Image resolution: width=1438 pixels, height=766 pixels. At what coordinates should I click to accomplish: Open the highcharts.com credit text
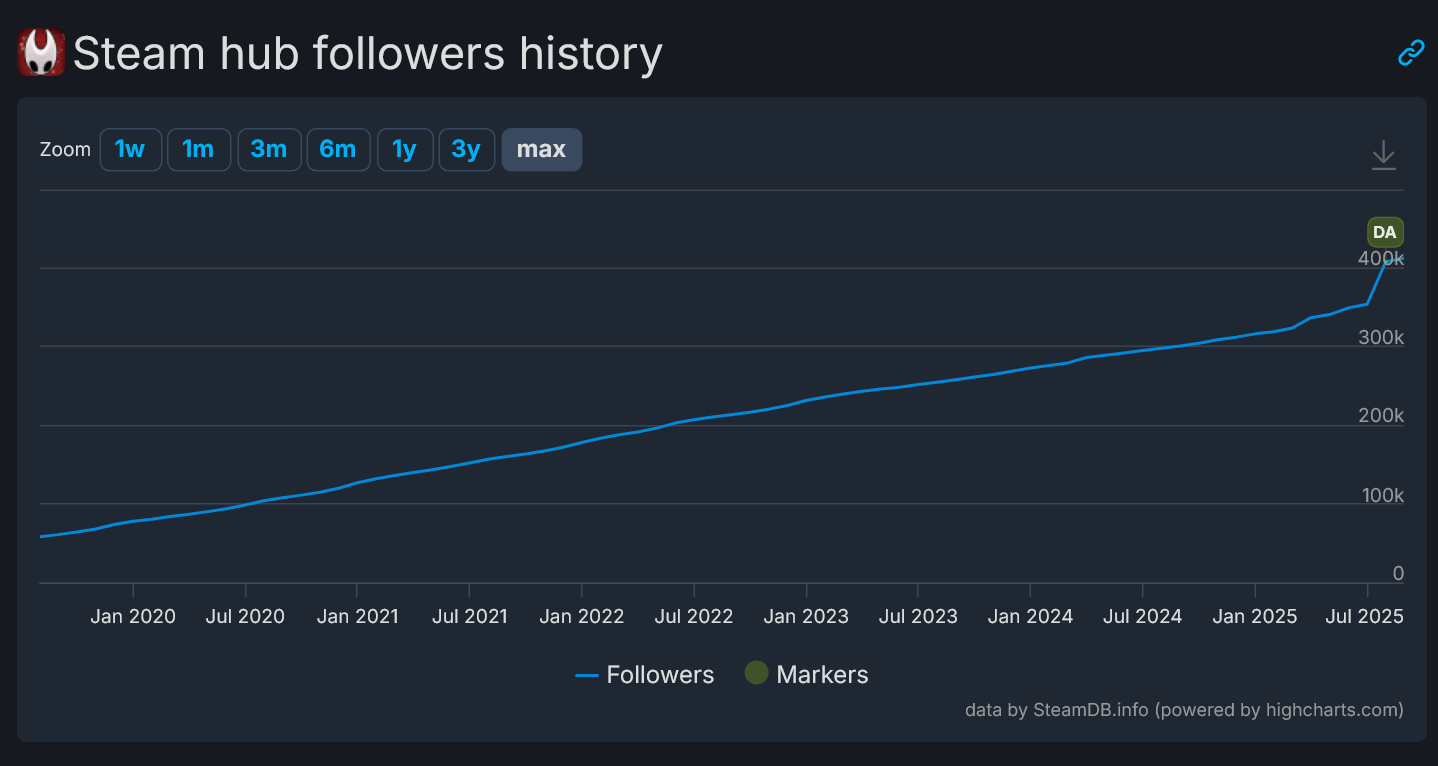pyautogui.click(x=1184, y=710)
